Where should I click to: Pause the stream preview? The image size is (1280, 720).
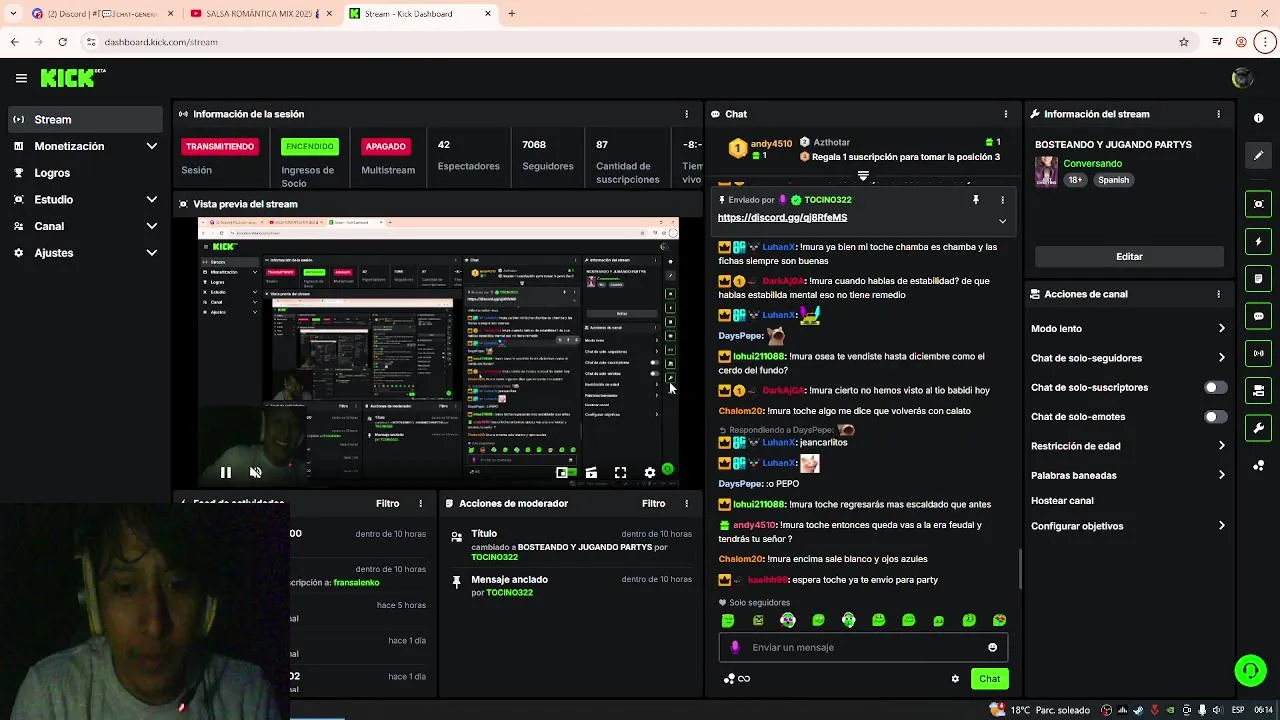(x=226, y=473)
